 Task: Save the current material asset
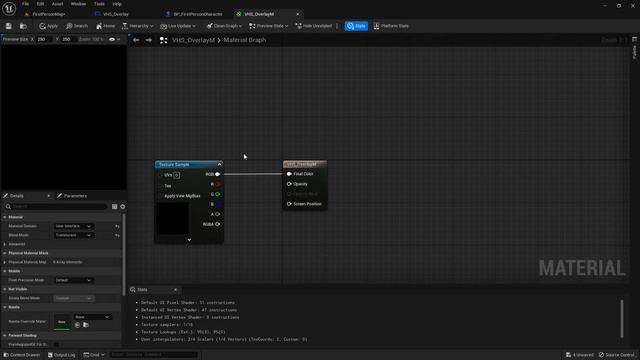9,26
